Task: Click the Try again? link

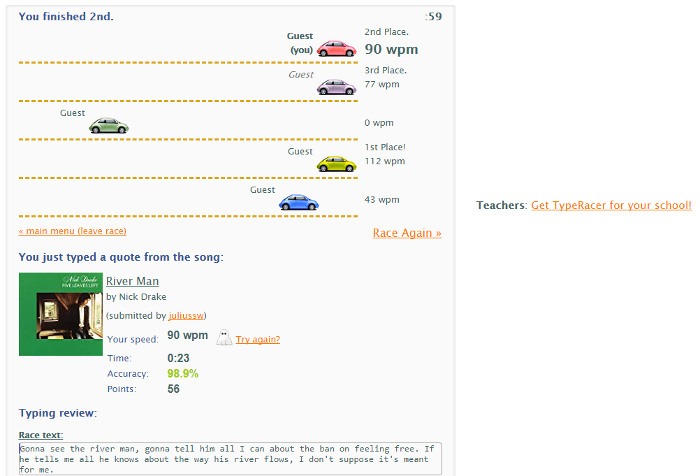Action: tap(258, 339)
